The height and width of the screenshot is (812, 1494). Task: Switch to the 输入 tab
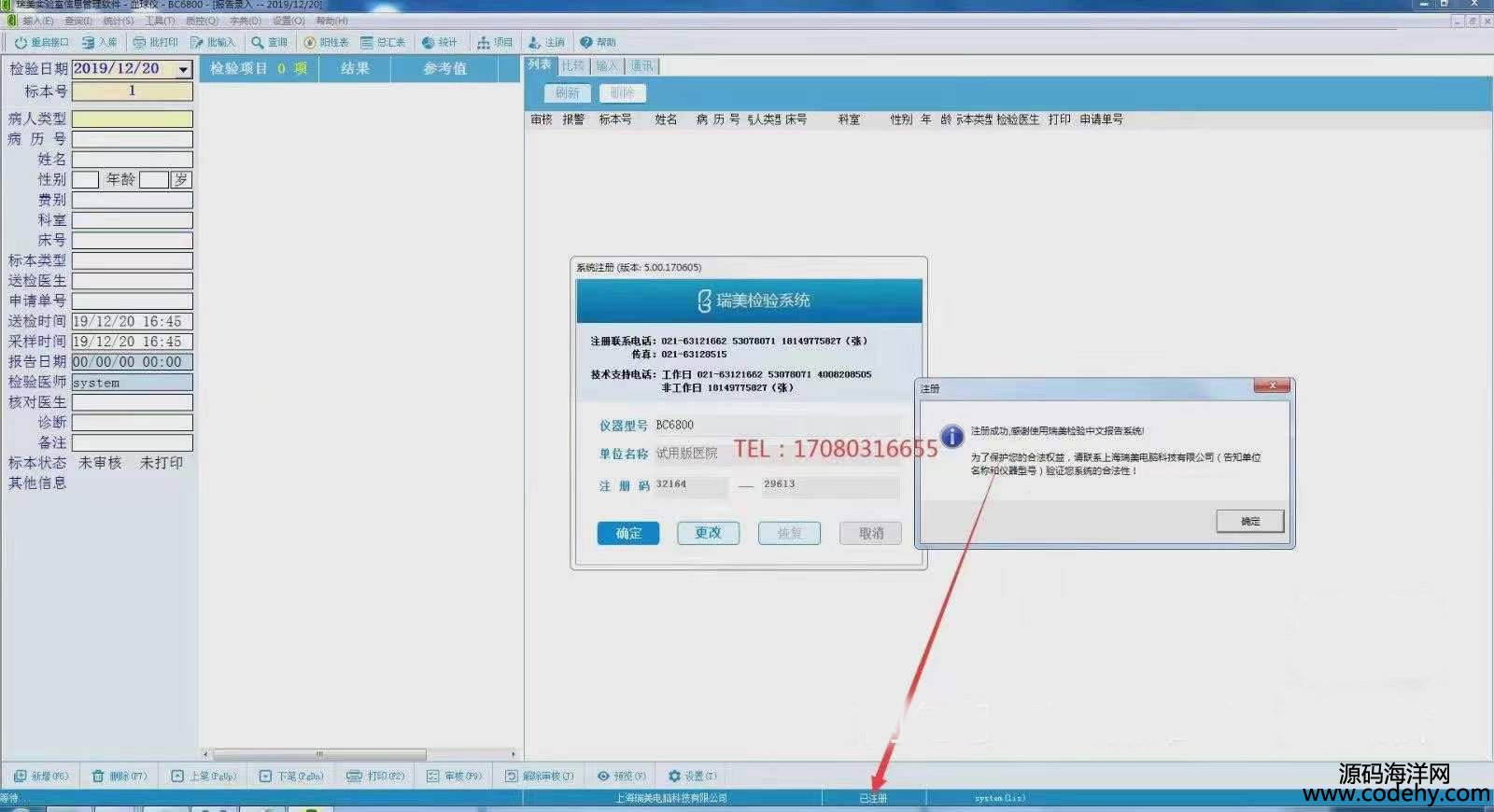(607, 66)
